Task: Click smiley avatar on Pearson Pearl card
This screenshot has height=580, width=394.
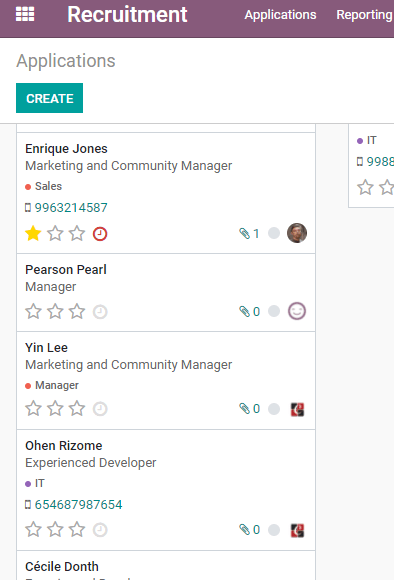Action: 297,311
